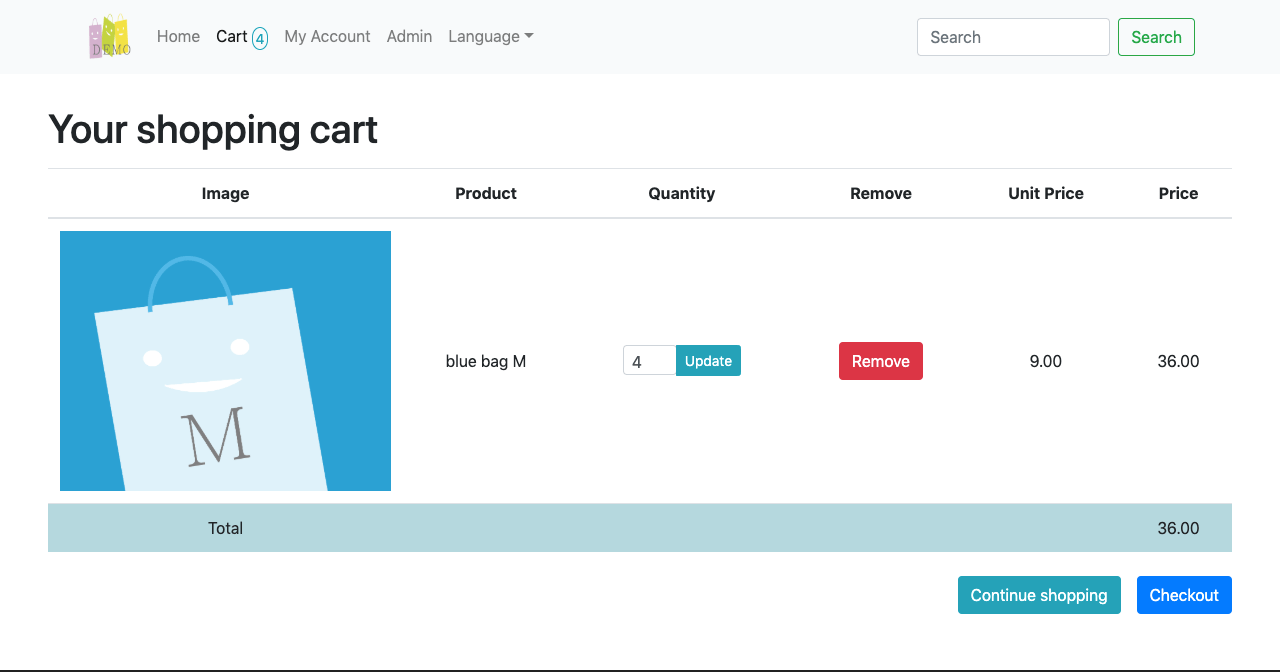
Task: Click the Search button
Action: pyautogui.click(x=1156, y=36)
